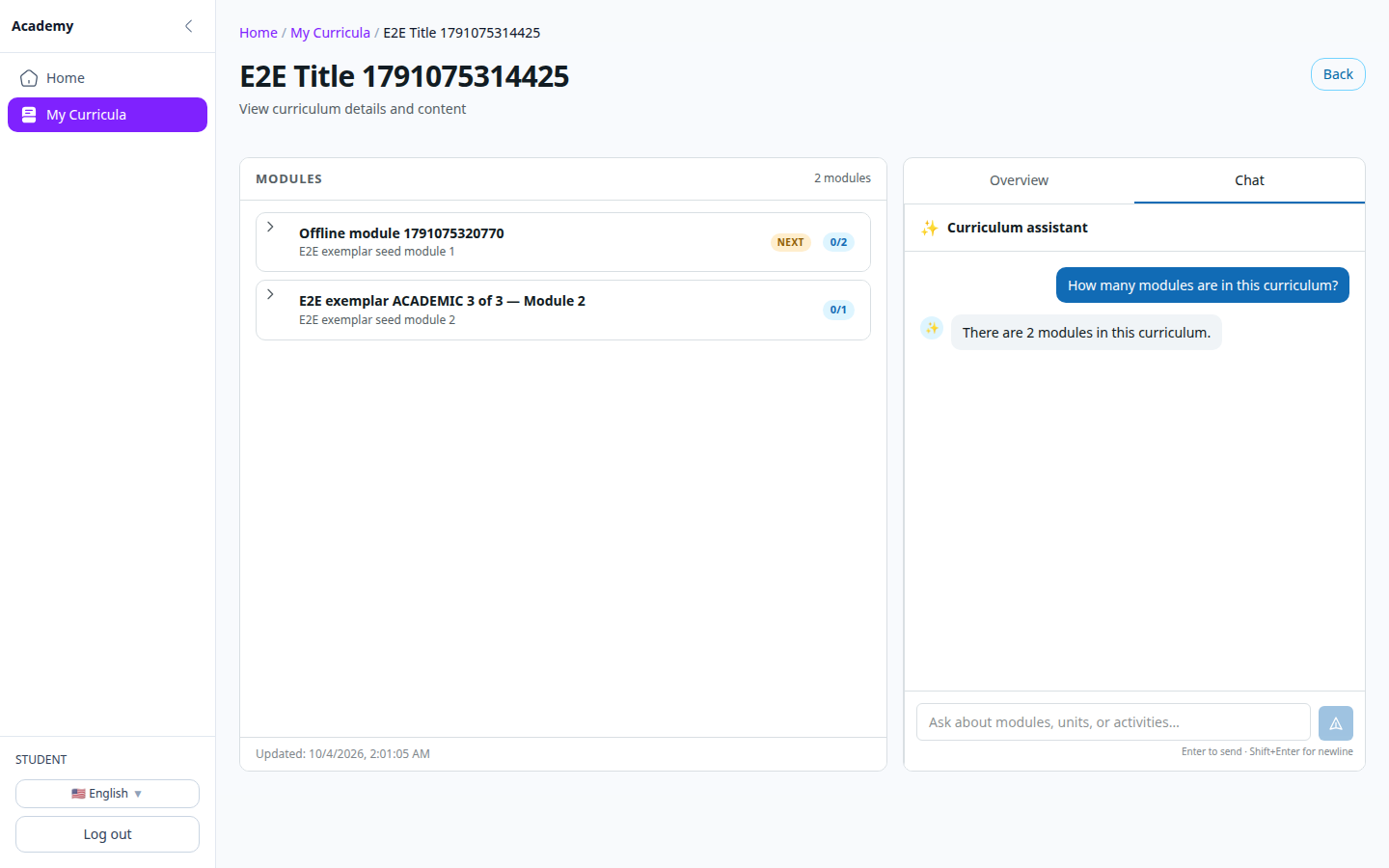This screenshot has height=868, width=1389.
Task: Click the 'There are 2 modules' reply
Action: [1086, 333]
